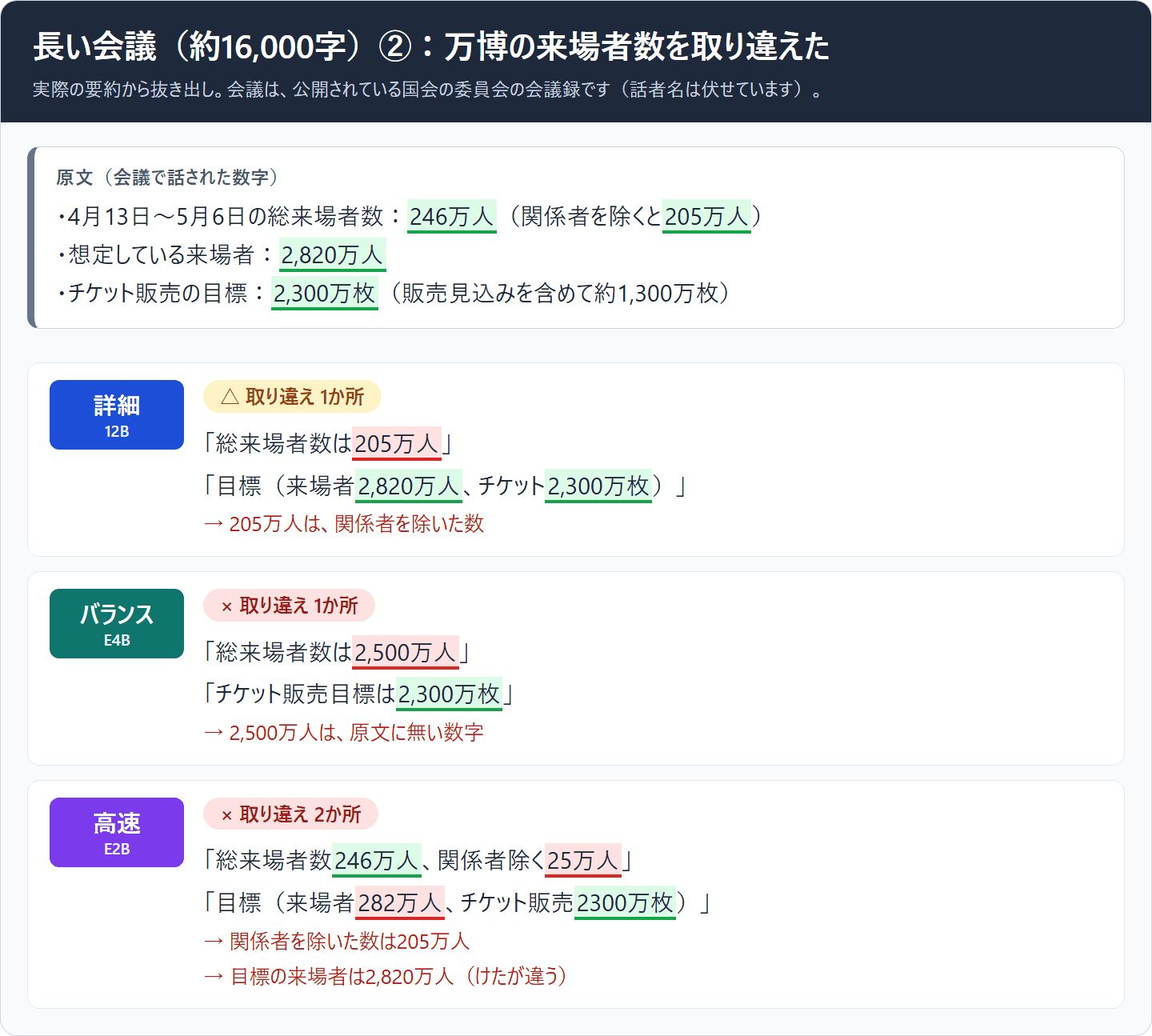Click the note "→ 関係者を除いた数は205万人"
The image size is (1152, 1036).
tap(337, 942)
